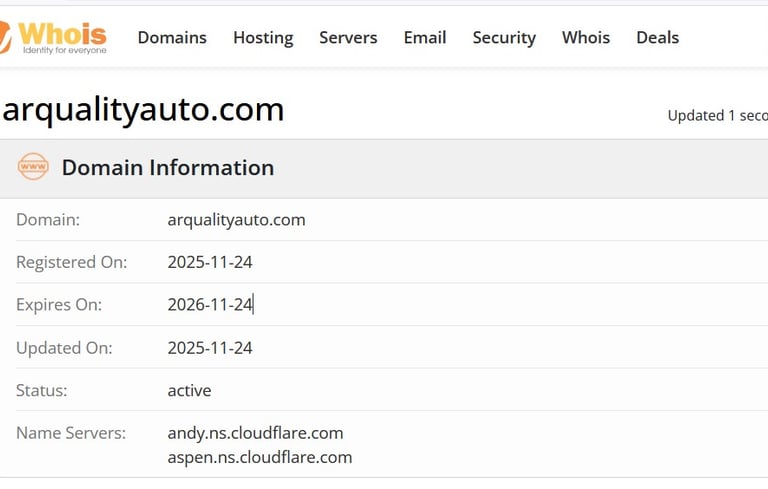
Task: Click the active status value
Action: click(x=189, y=390)
